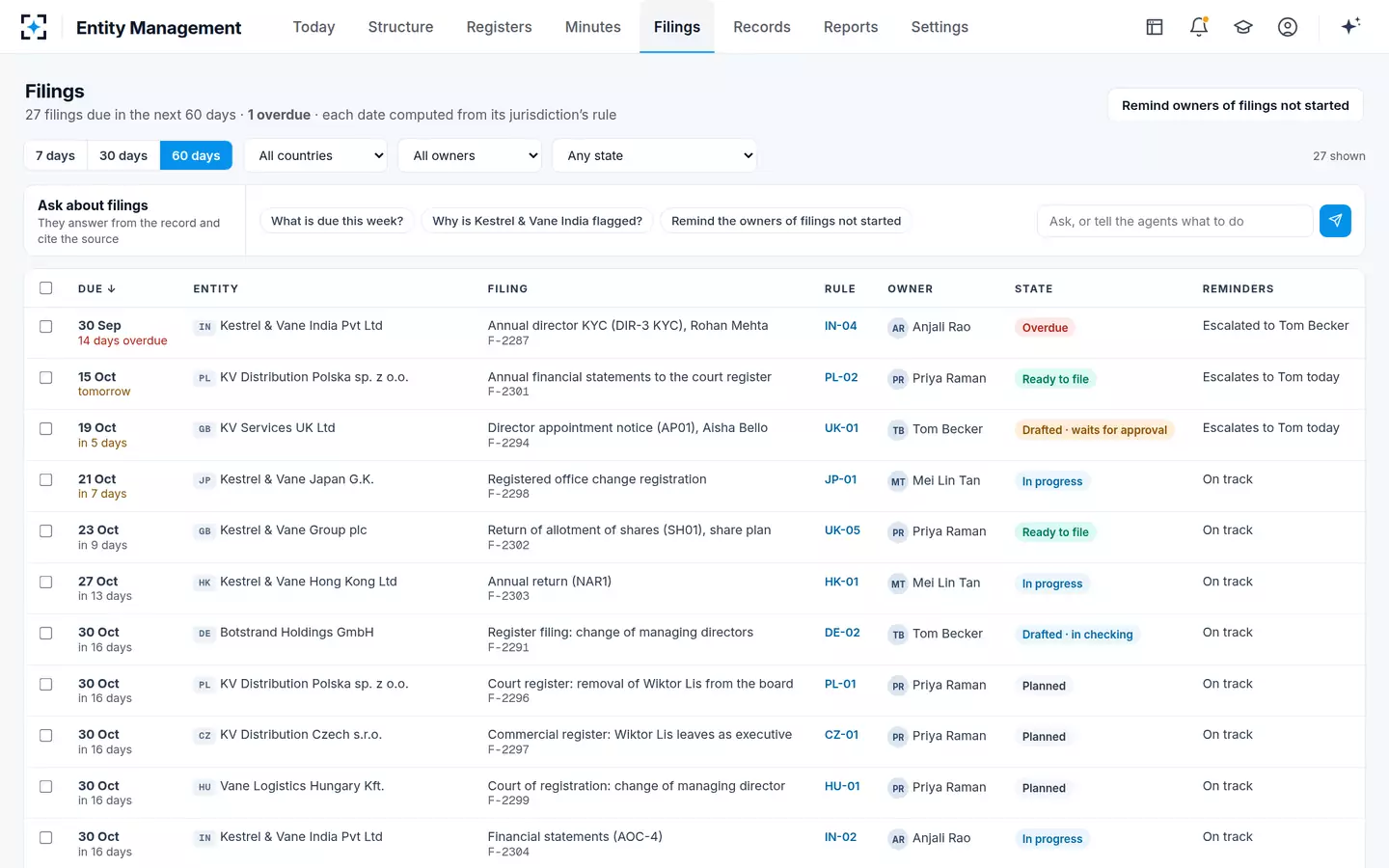Click the JP country badge for Kestrel & Vane Japan
The width and height of the screenshot is (1389, 868).
[x=204, y=480]
